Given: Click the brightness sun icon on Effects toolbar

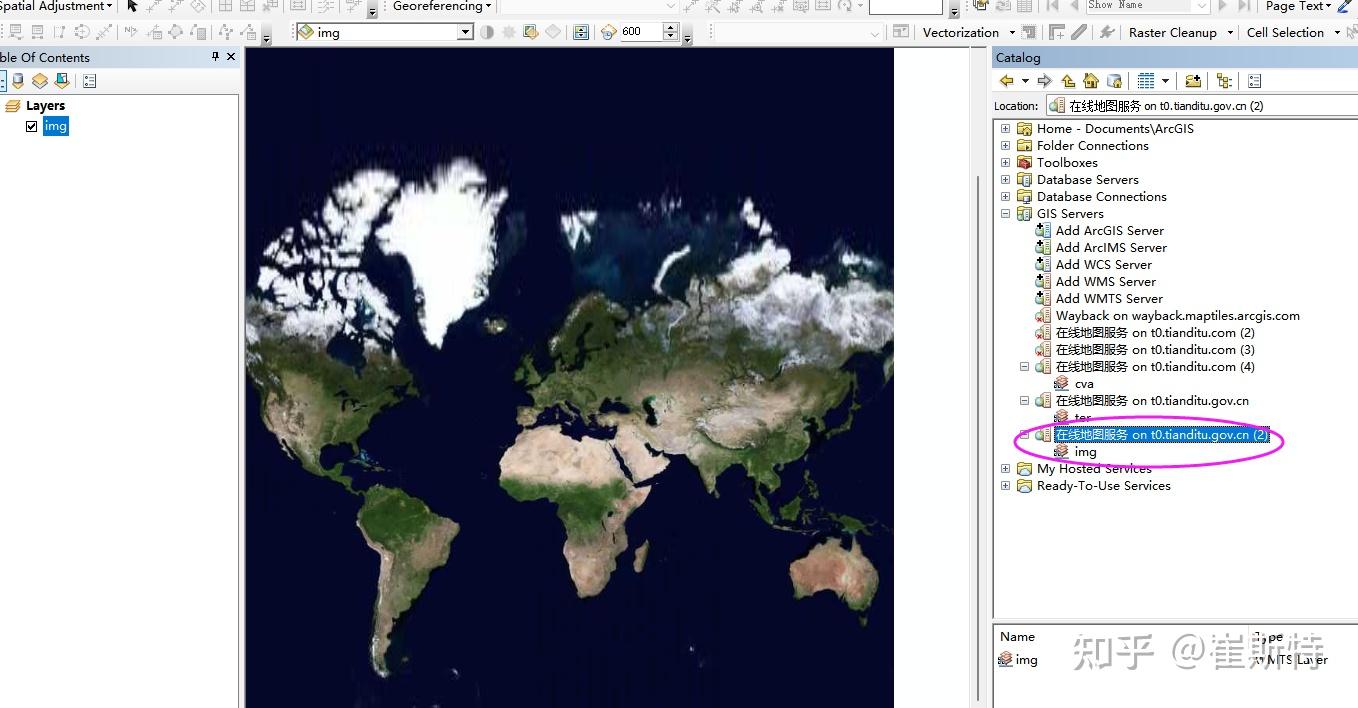Looking at the screenshot, I should click(x=510, y=31).
